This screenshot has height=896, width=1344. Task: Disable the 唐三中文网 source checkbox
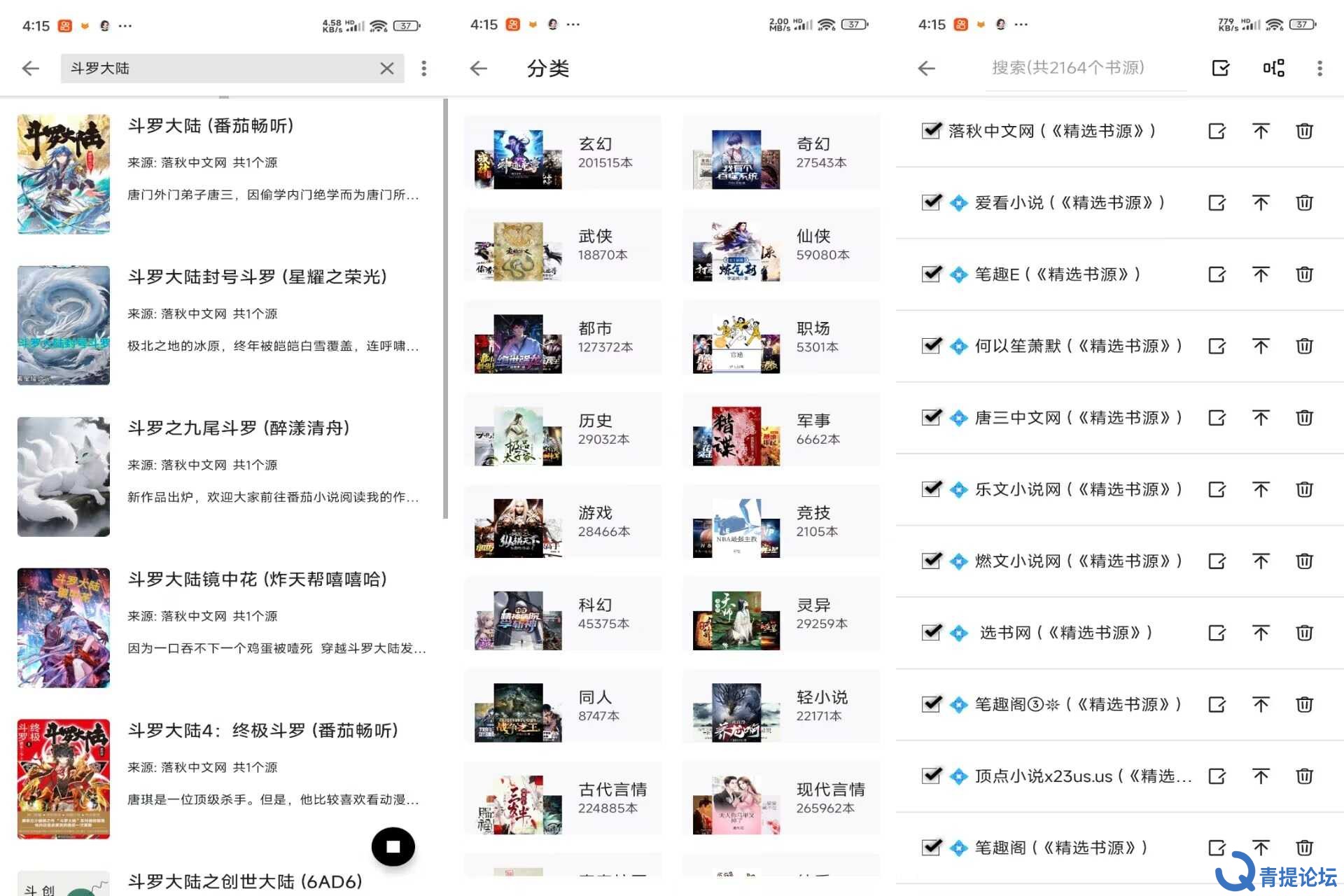point(931,417)
